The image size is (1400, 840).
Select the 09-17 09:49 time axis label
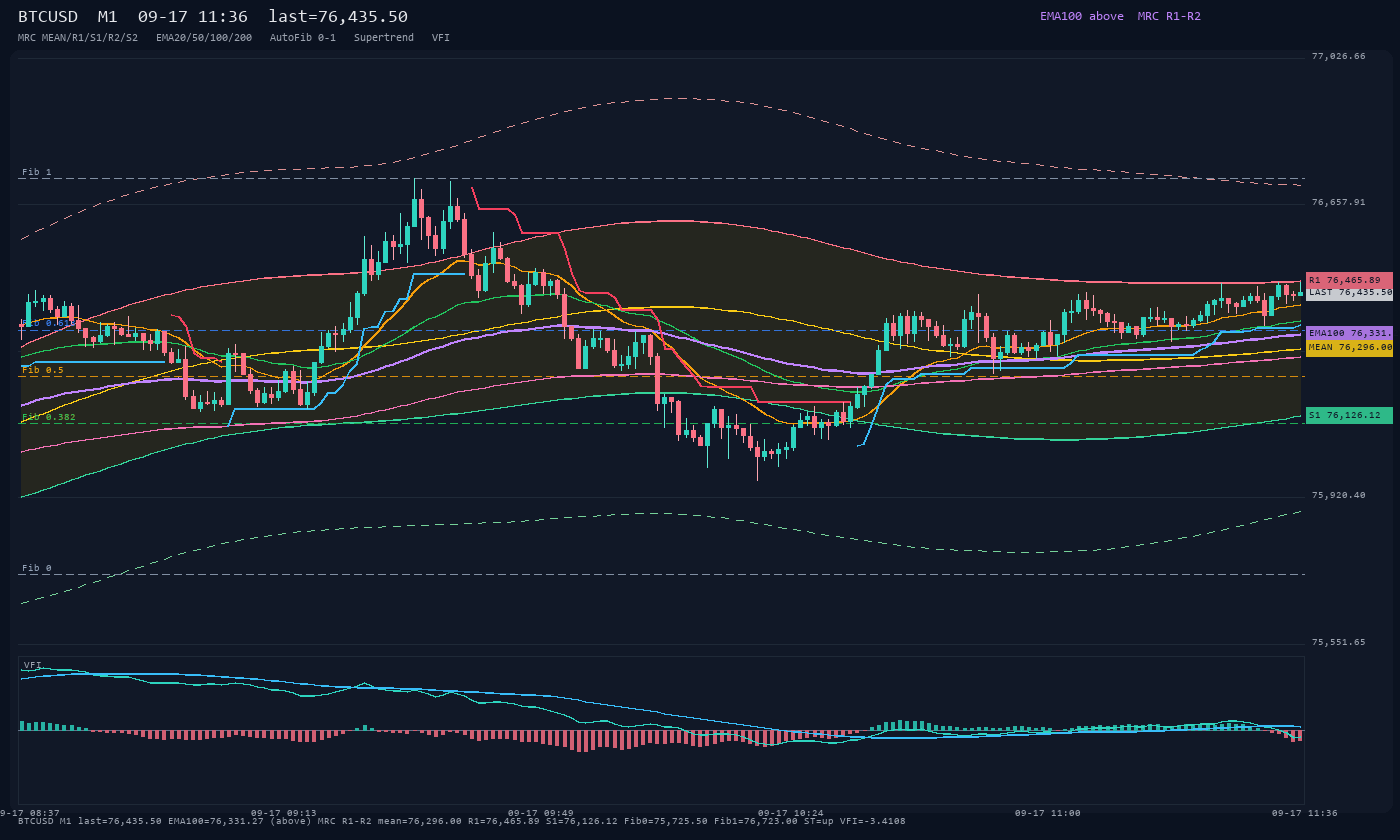(541, 813)
